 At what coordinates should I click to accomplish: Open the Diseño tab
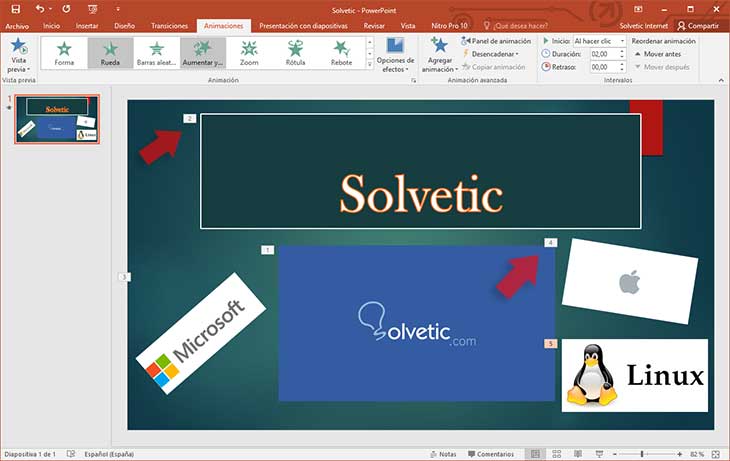click(x=124, y=26)
